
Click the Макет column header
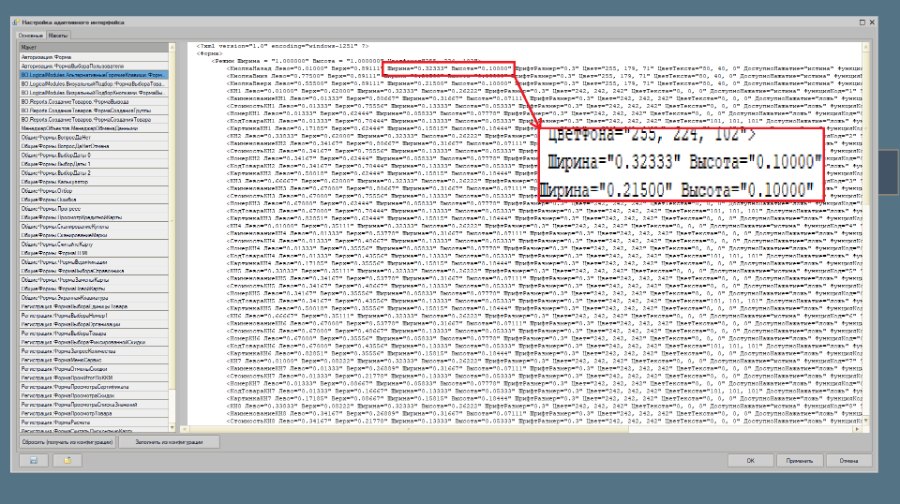94,47
